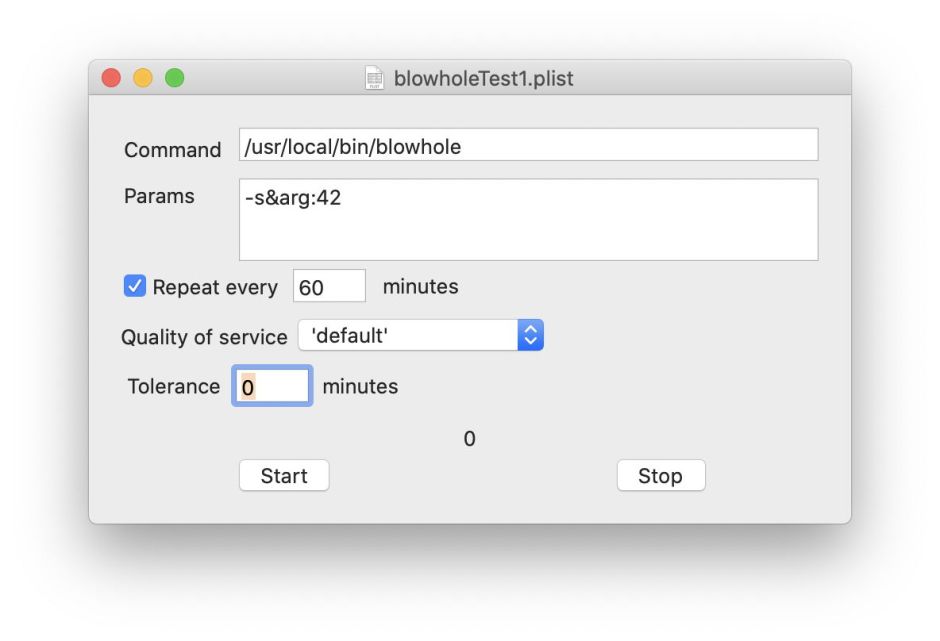Click minutes label beside the Tolerance field
The image size is (940, 641).
coord(360,386)
